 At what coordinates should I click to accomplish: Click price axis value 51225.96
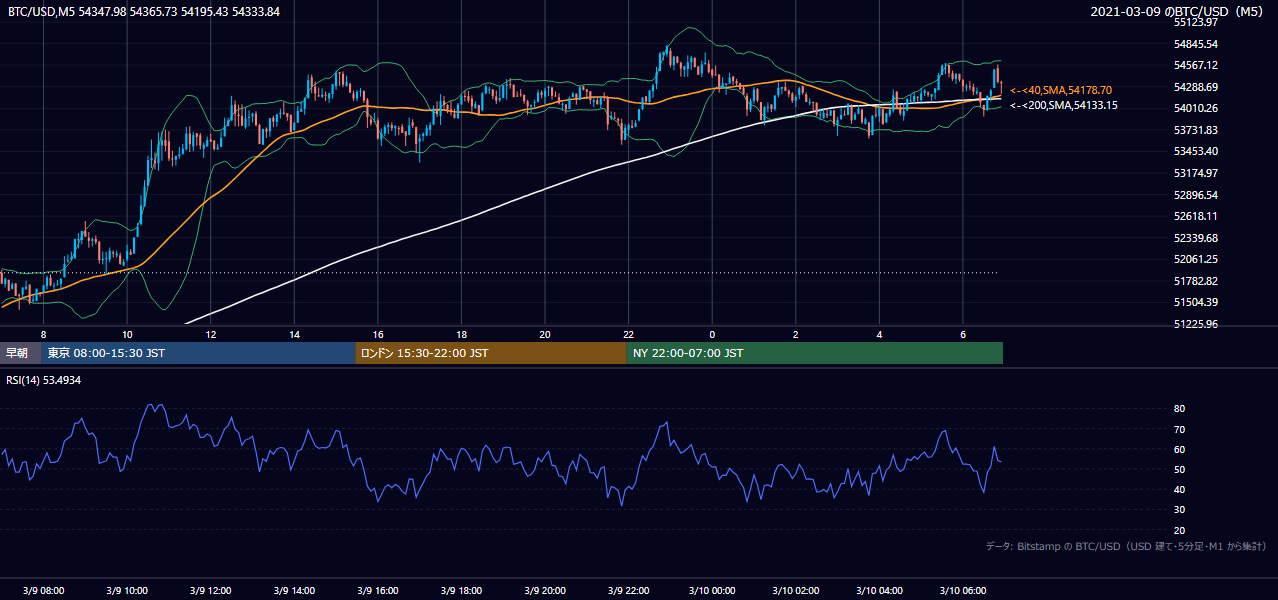[1196, 324]
